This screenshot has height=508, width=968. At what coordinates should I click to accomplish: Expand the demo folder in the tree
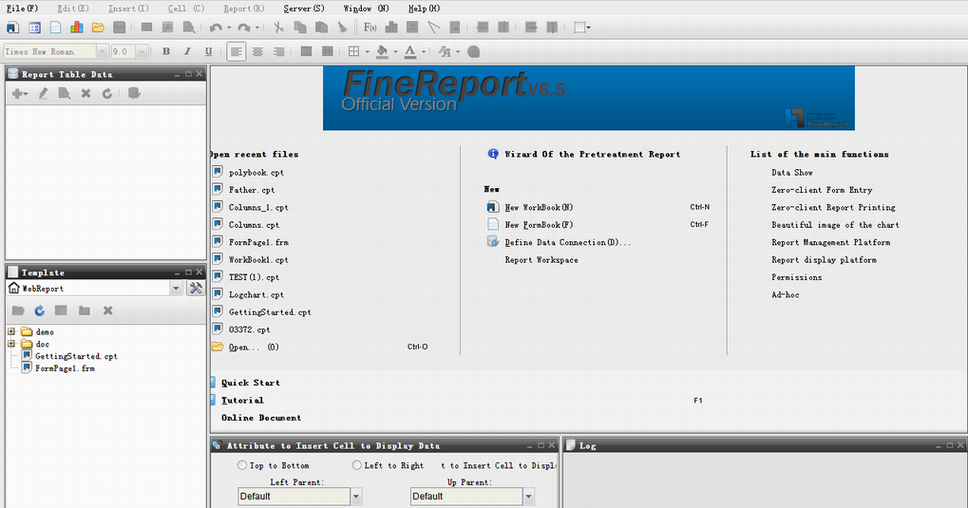click(x=11, y=331)
